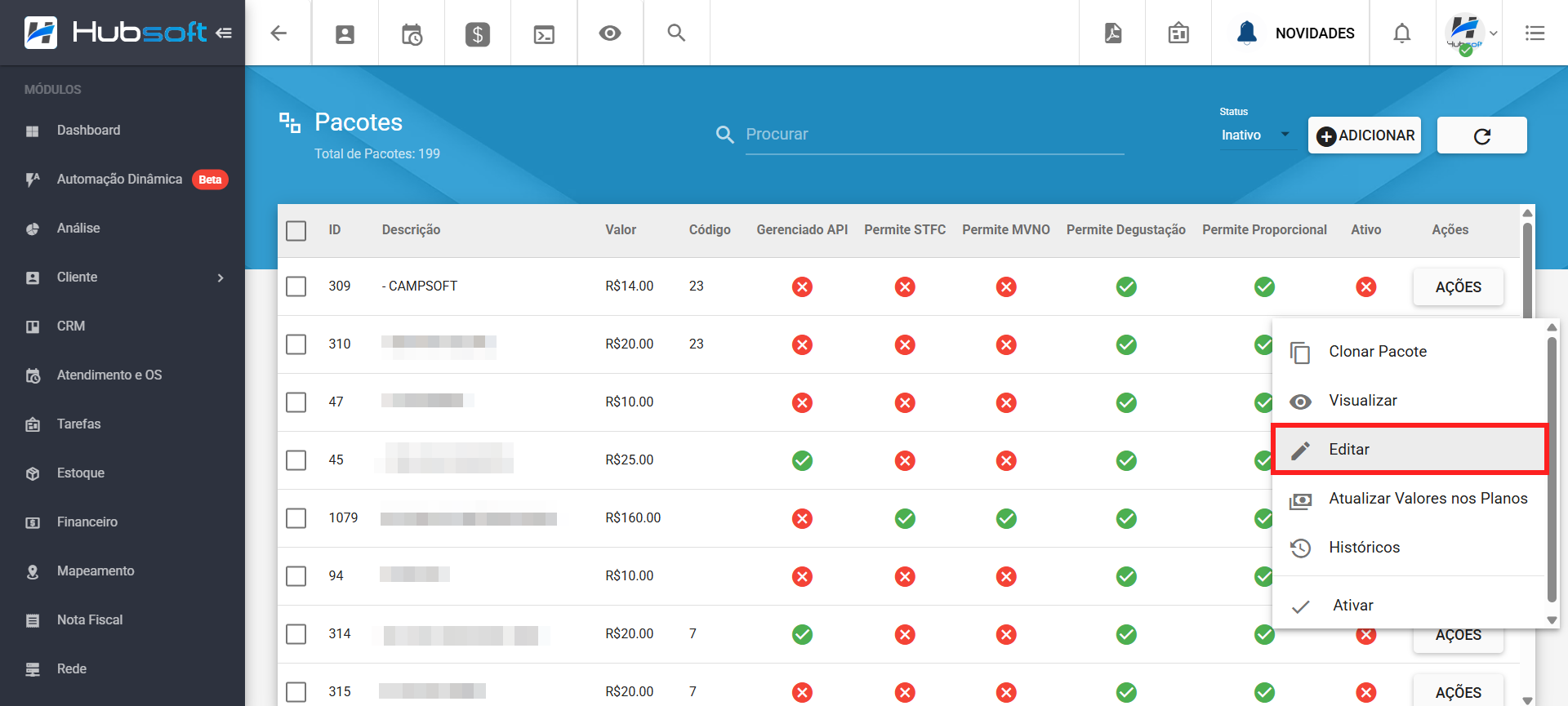Check the box for package ID 314
The width and height of the screenshot is (1568, 706).
296,634
